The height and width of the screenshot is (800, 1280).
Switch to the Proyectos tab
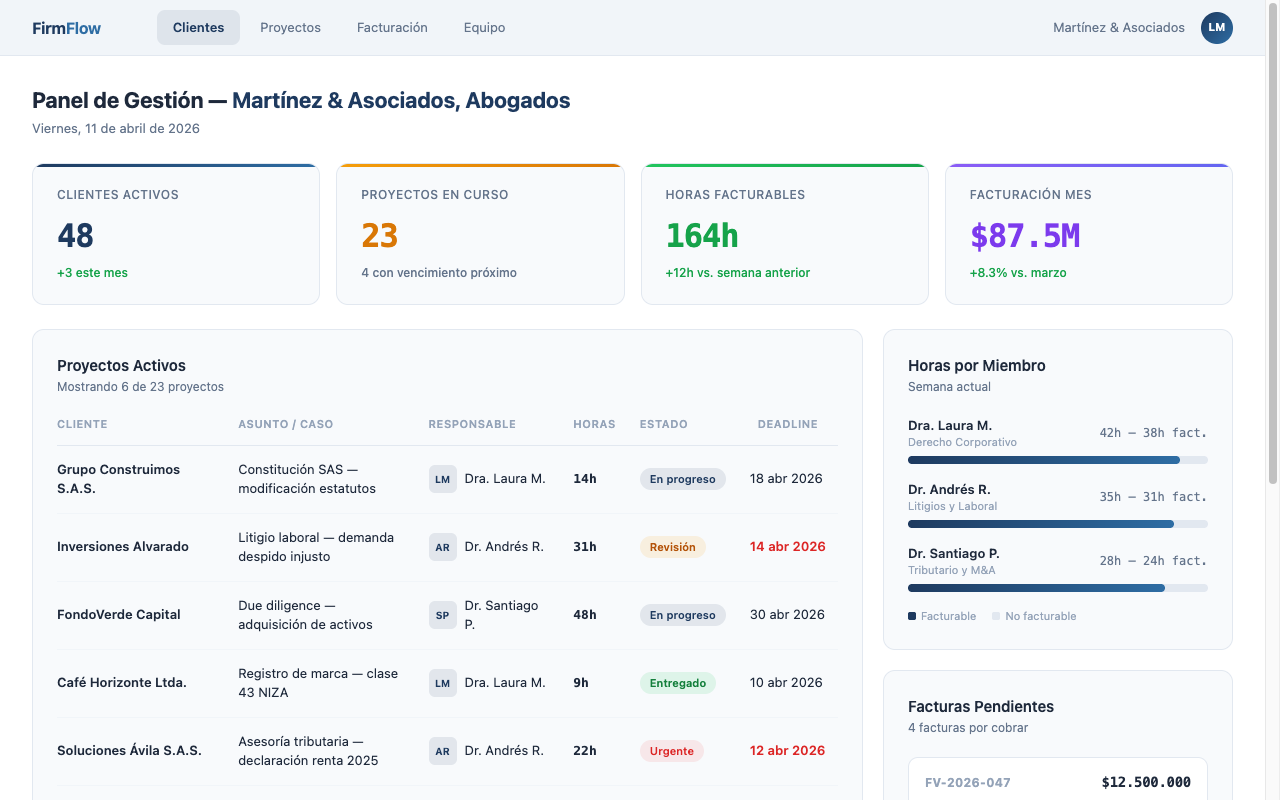(290, 27)
